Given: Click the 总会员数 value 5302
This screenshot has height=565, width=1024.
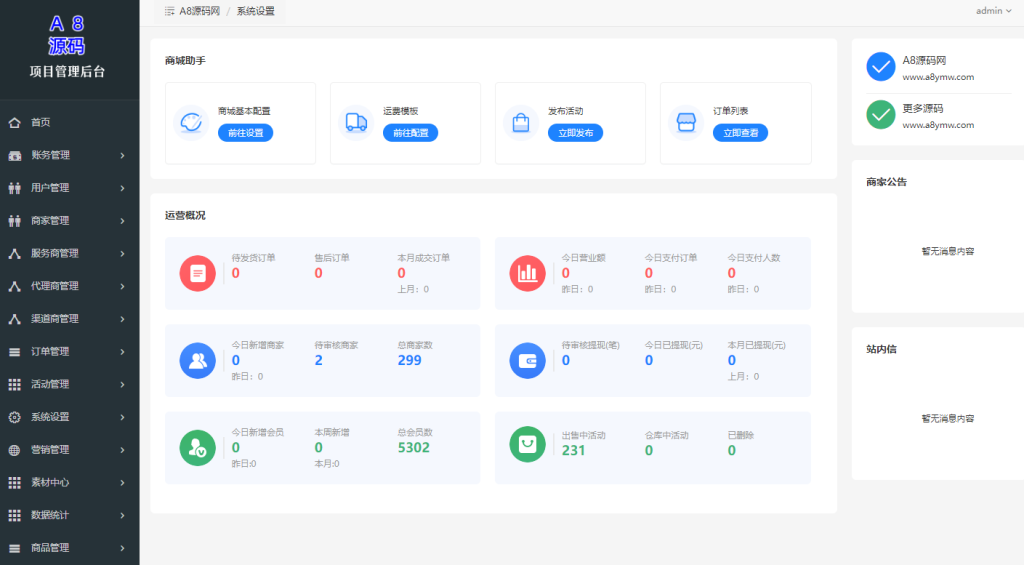Looking at the screenshot, I should [x=414, y=447].
